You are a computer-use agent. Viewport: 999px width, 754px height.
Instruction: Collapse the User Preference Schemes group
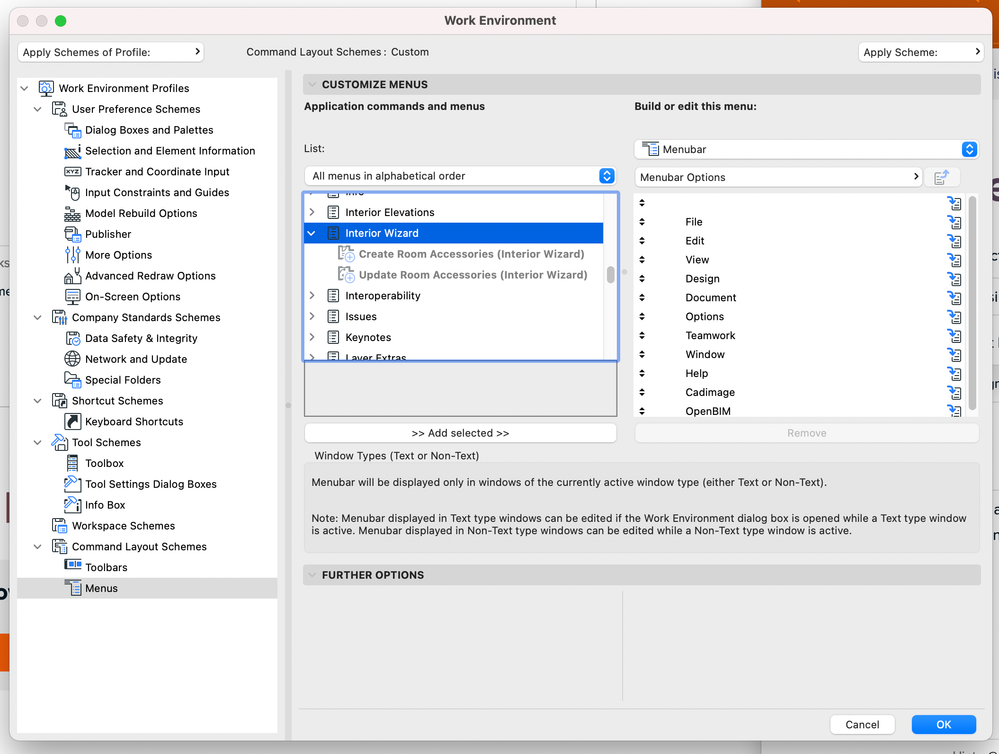pyautogui.click(x=38, y=109)
